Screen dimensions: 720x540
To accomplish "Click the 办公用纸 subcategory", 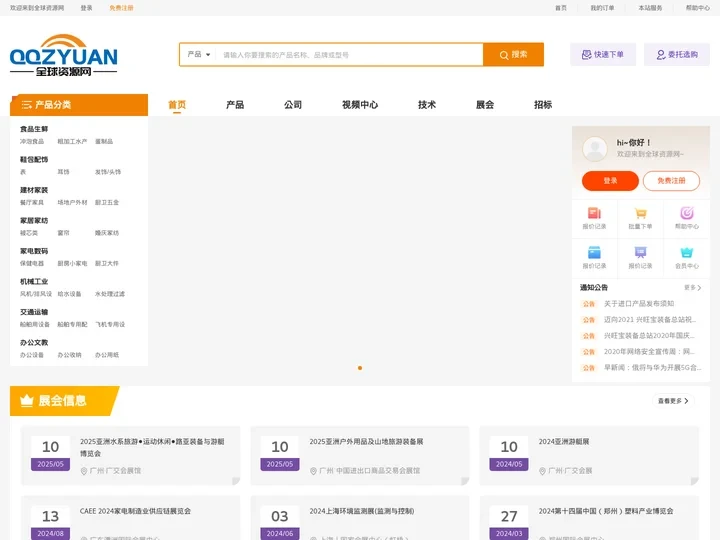I will point(107,355).
